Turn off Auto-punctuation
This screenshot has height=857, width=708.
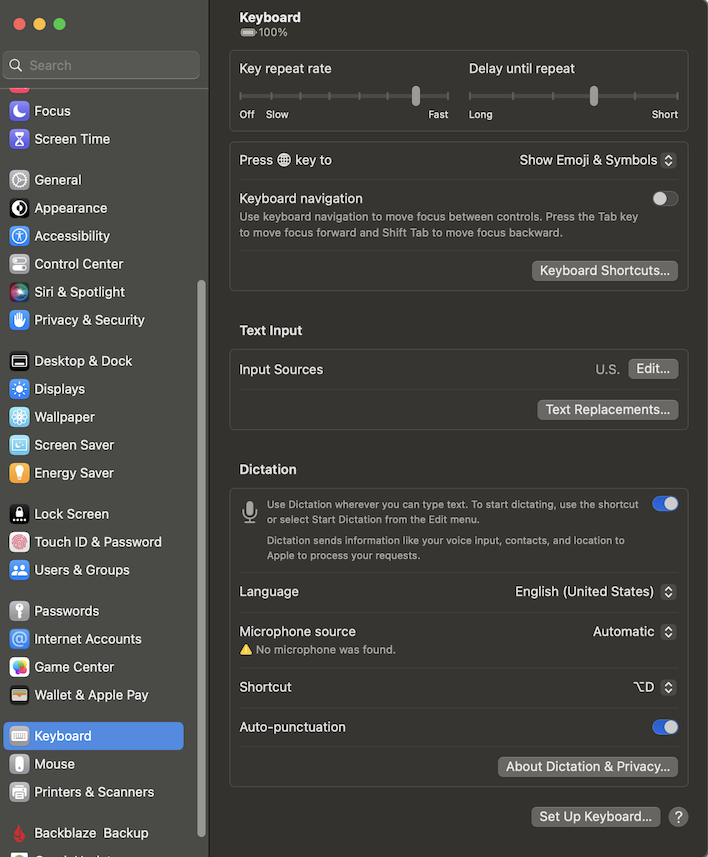[x=664, y=727]
